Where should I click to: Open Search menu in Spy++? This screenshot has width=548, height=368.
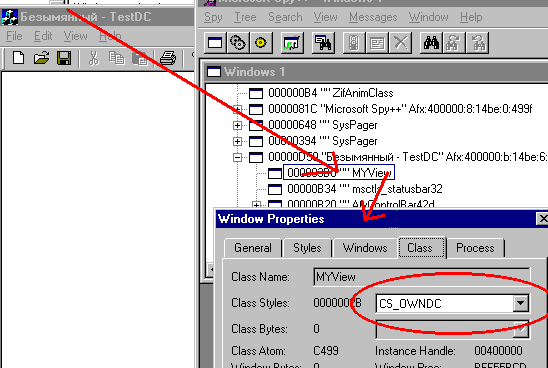click(x=285, y=17)
